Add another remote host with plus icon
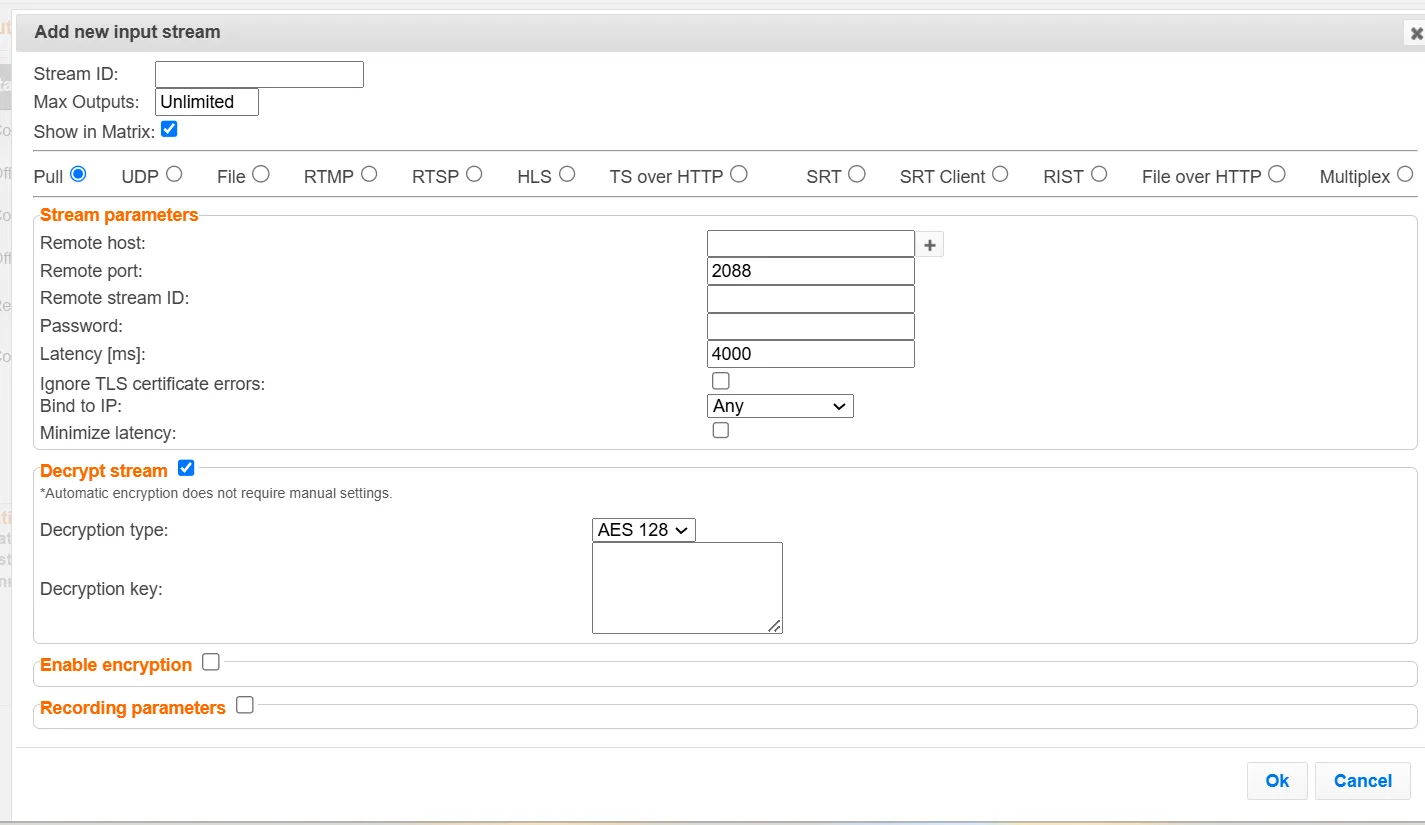 930,244
